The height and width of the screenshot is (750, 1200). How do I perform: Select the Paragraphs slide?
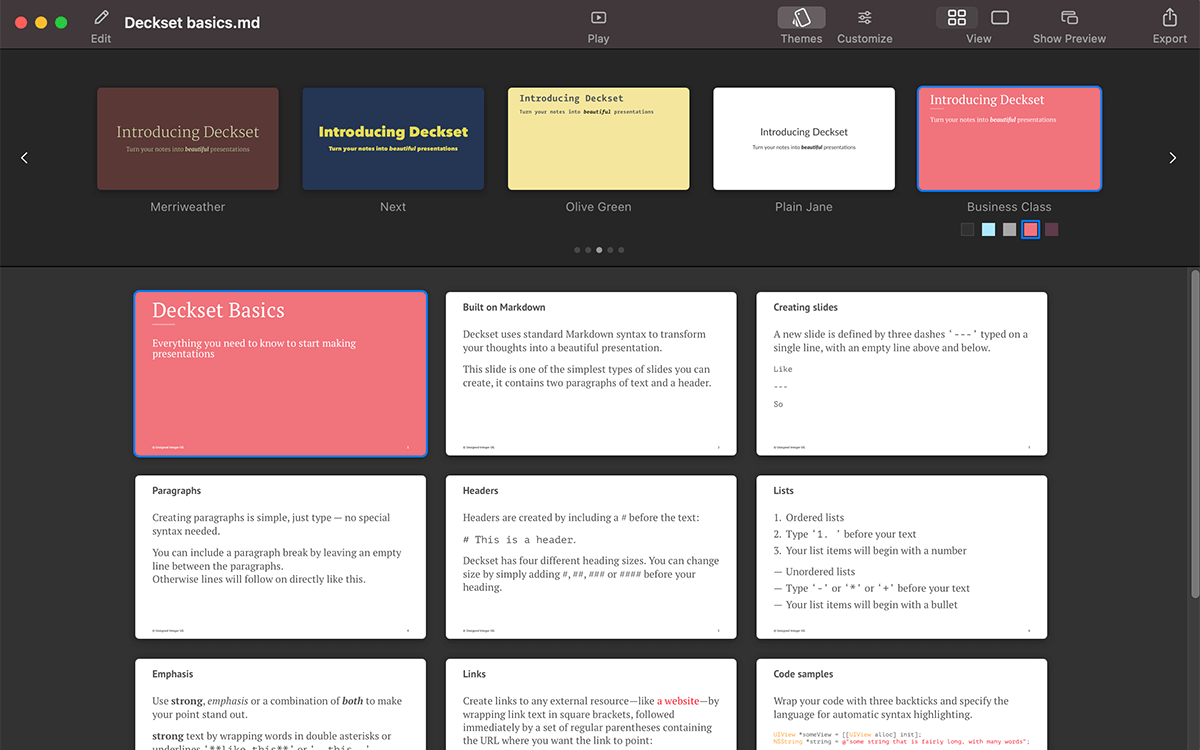tap(280, 557)
